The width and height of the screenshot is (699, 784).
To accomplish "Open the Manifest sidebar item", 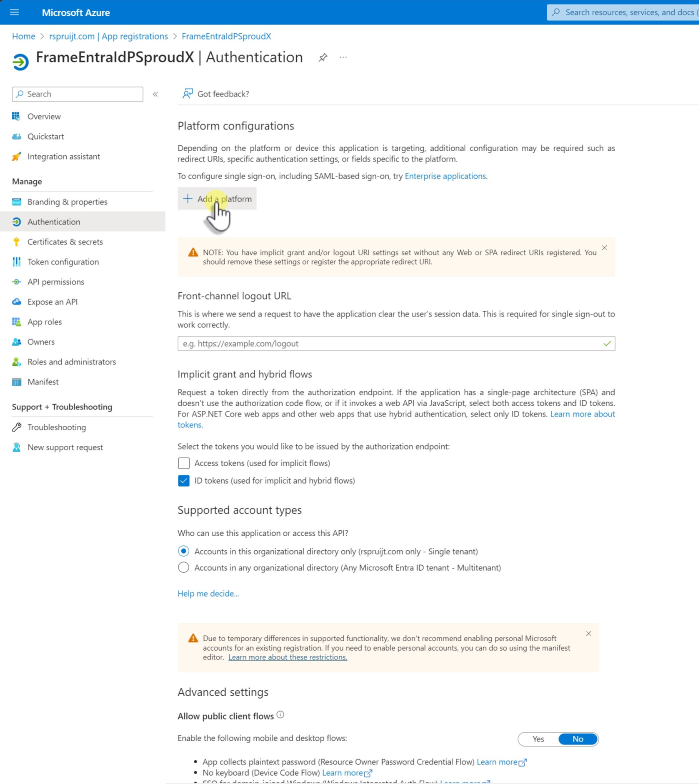I will [x=43, y=382].
